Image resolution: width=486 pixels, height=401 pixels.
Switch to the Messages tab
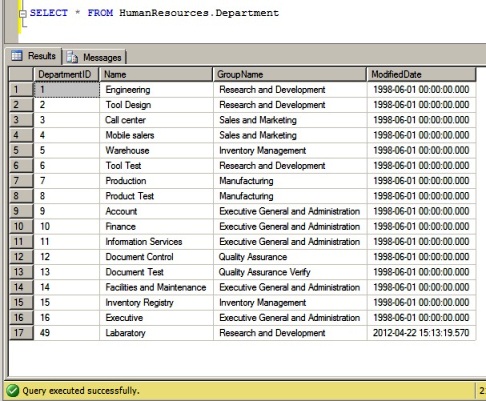pos(94,57)
